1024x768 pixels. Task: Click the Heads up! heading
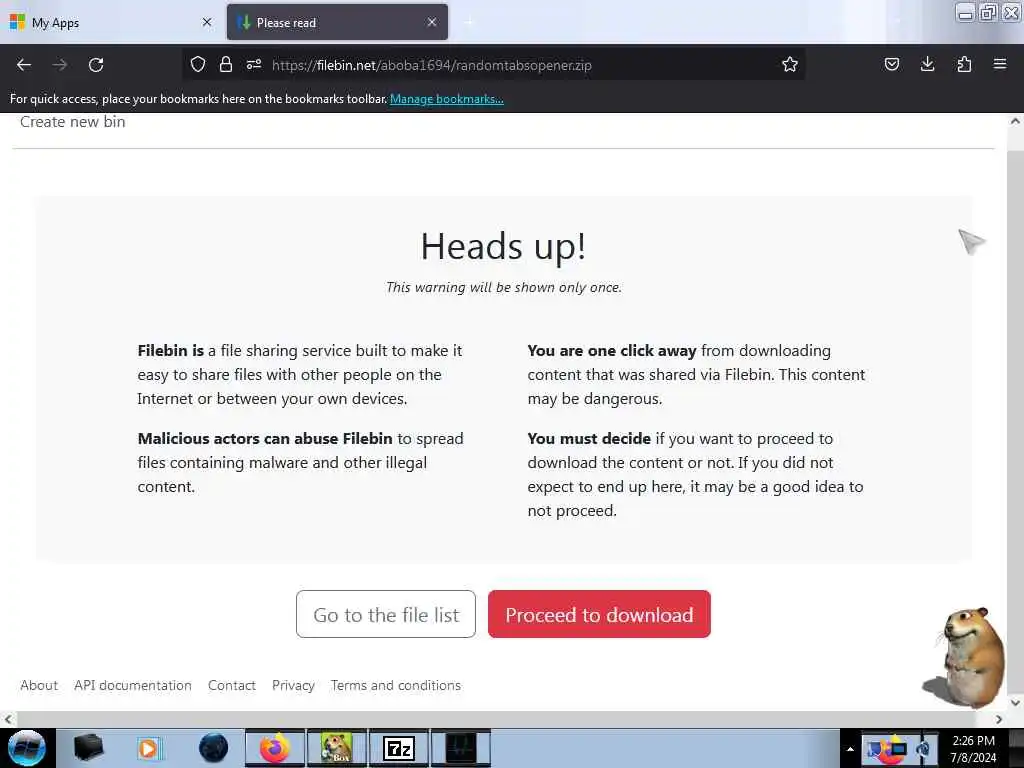503,247
